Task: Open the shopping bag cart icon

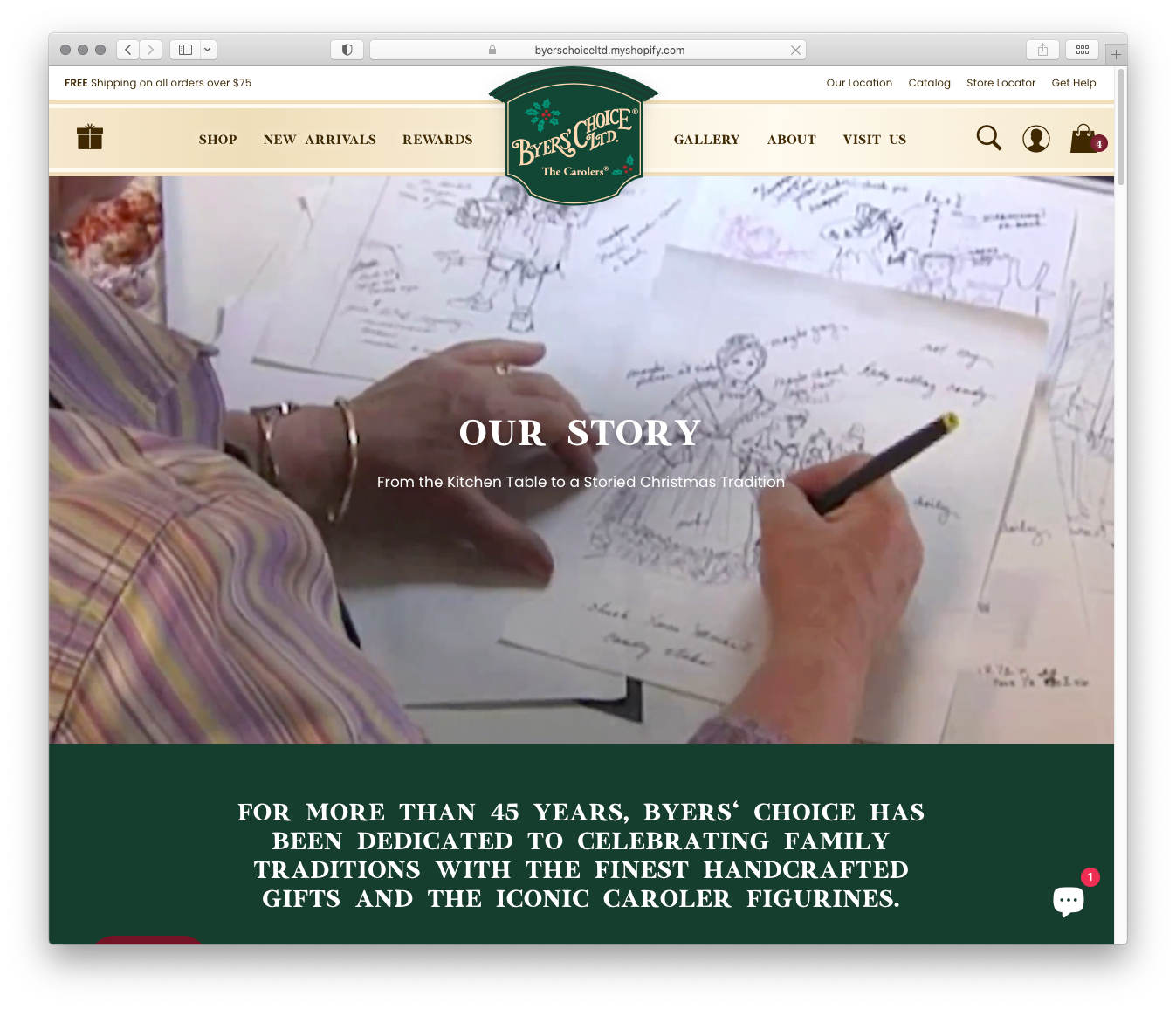Action: pos(1083,139)
